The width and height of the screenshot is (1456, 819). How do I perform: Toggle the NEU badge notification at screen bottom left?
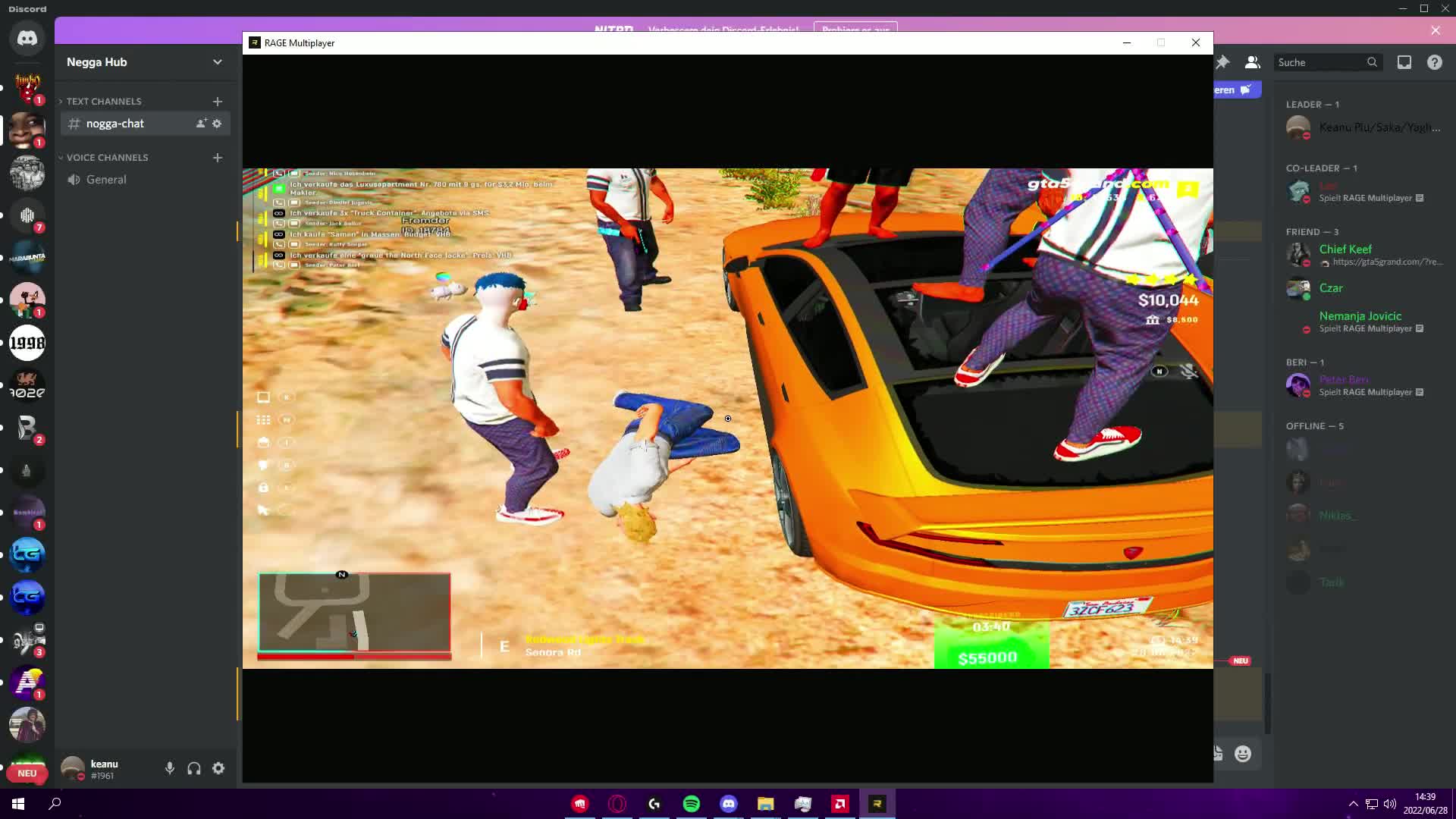tap(27, 773)
